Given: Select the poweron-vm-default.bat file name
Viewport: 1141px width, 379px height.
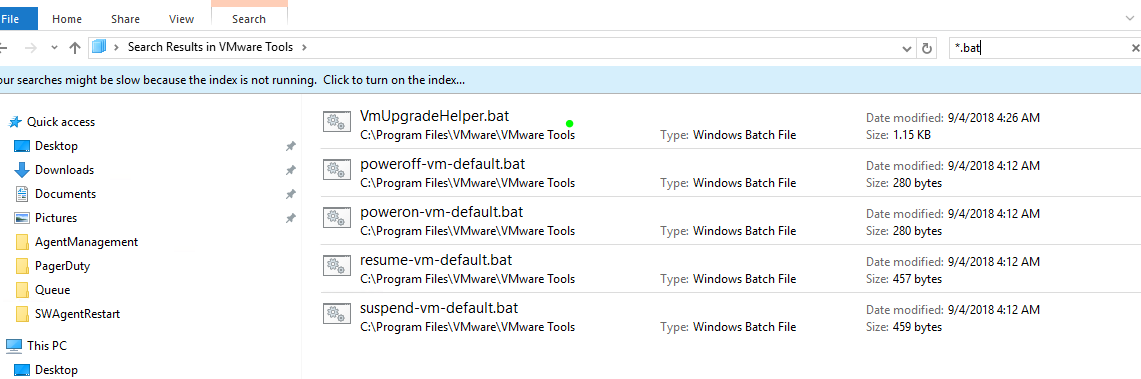Looking at the screenshot, I should [441, 212].
